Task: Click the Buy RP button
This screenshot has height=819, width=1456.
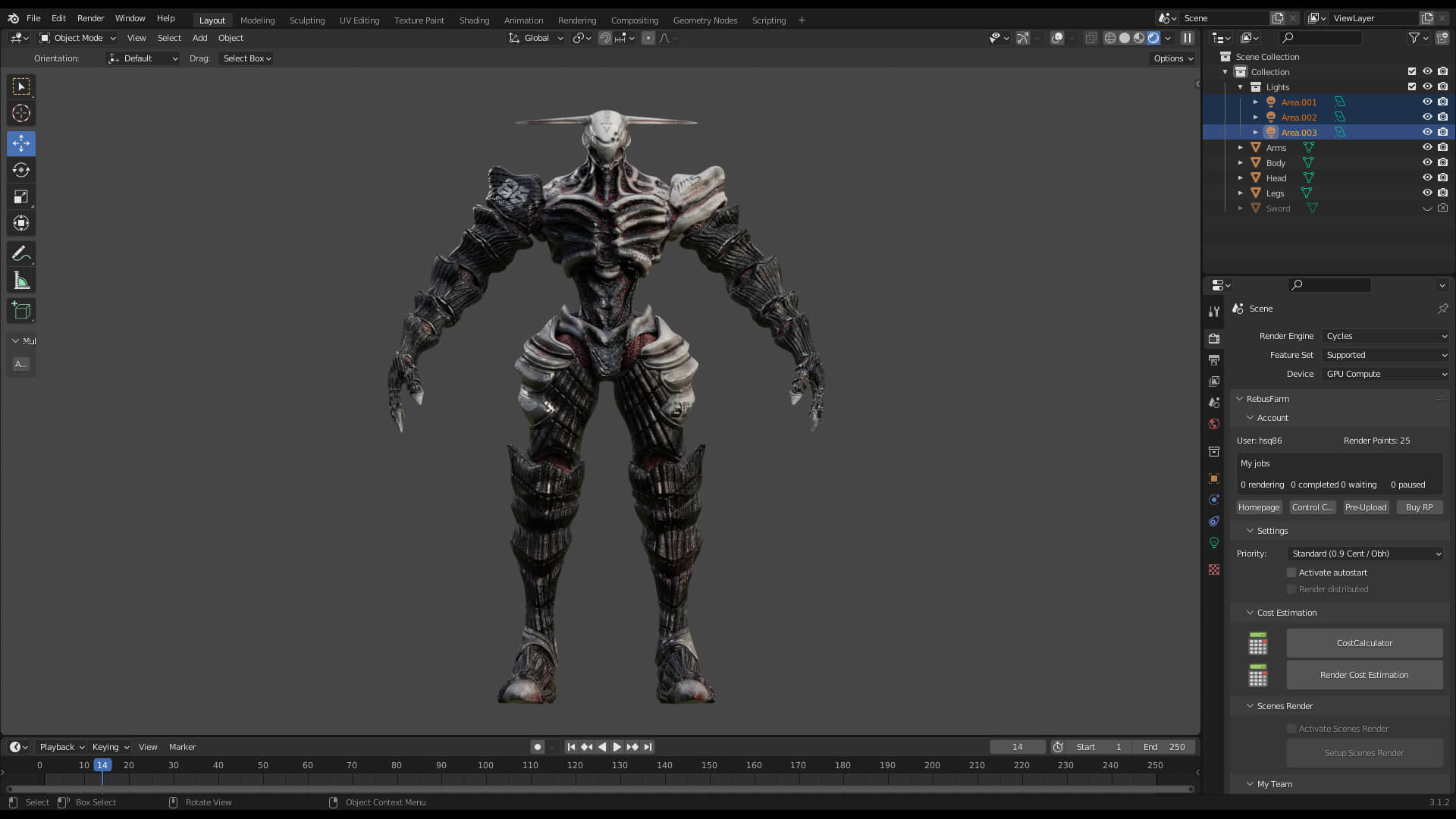Action: 1419,507
